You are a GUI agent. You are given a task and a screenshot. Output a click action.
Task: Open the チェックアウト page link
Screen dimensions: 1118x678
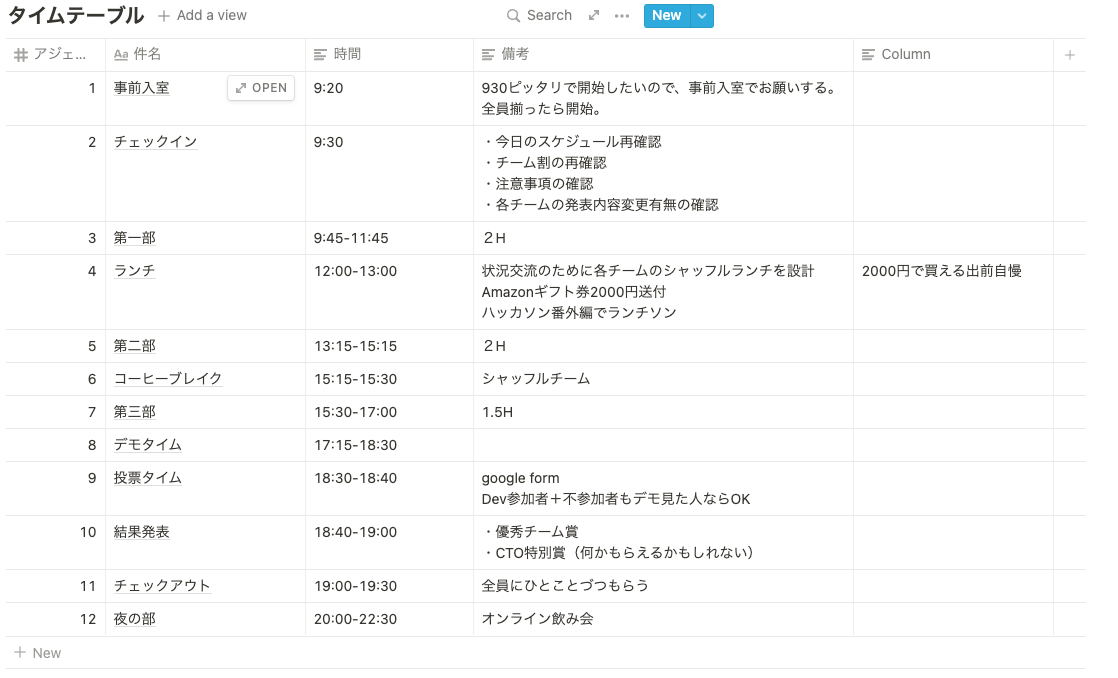point(163,586)
